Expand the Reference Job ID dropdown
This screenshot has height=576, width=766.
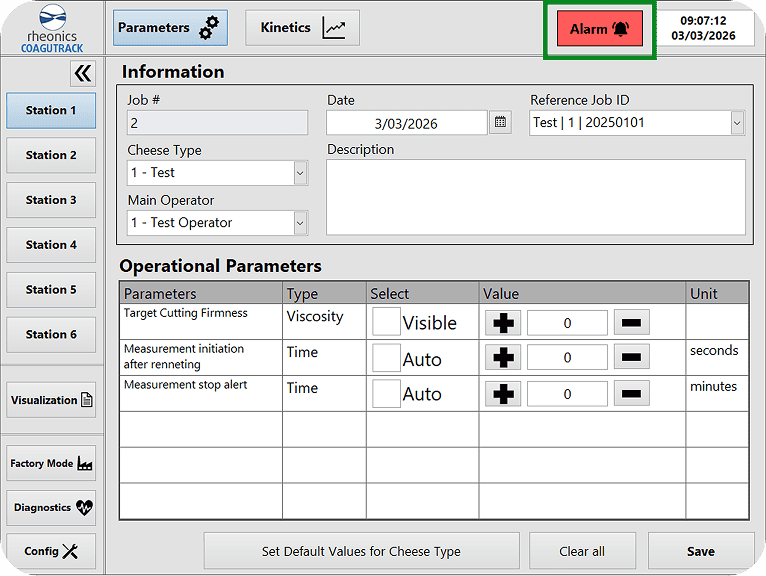737,123
